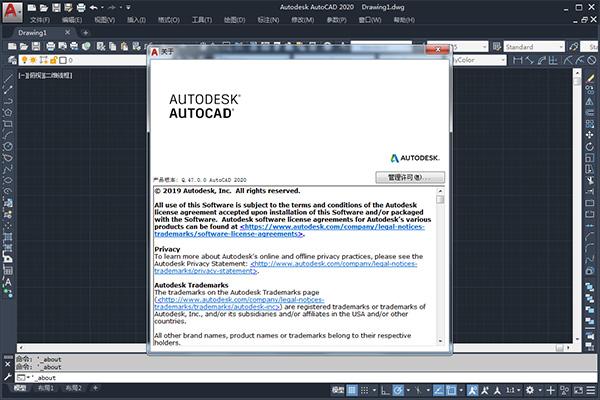The height and width of the screenshot is (400, 600).
Task: Click Diameter dimension tool icon
Action: click(592, 60)
